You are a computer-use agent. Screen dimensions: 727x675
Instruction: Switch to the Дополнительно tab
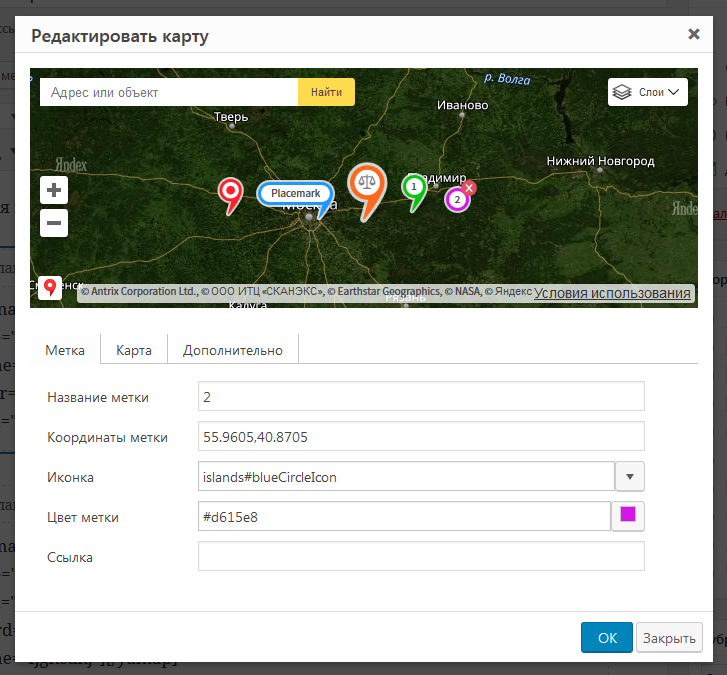click(233, 350)
